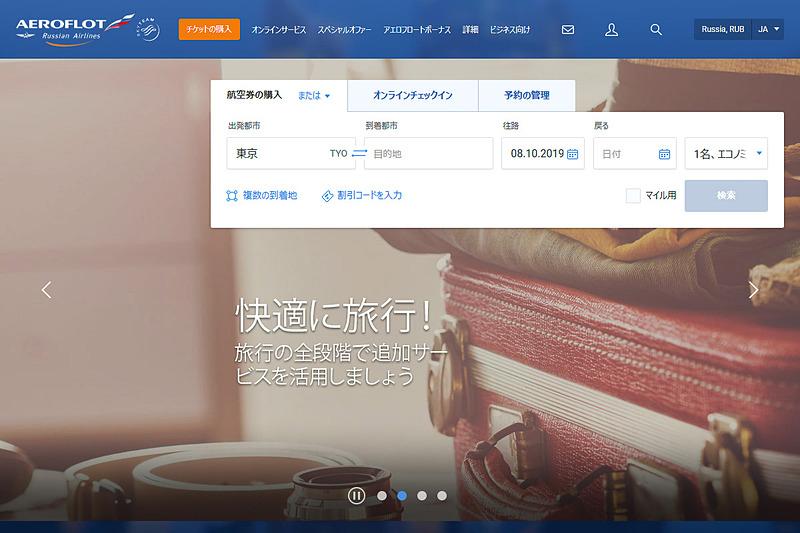Open calendar for 戻る return date
Viewport: 800px width, 533px height.
tap(664, 154)
